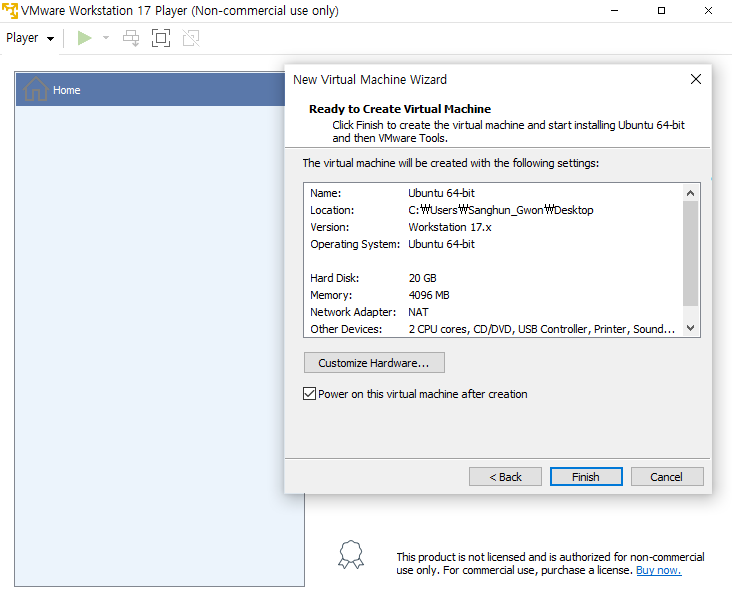The width and height of the screenshot is (732, 599).
Task: Select the Memory 4096 MB row
Action: click(x=493, y=295)
